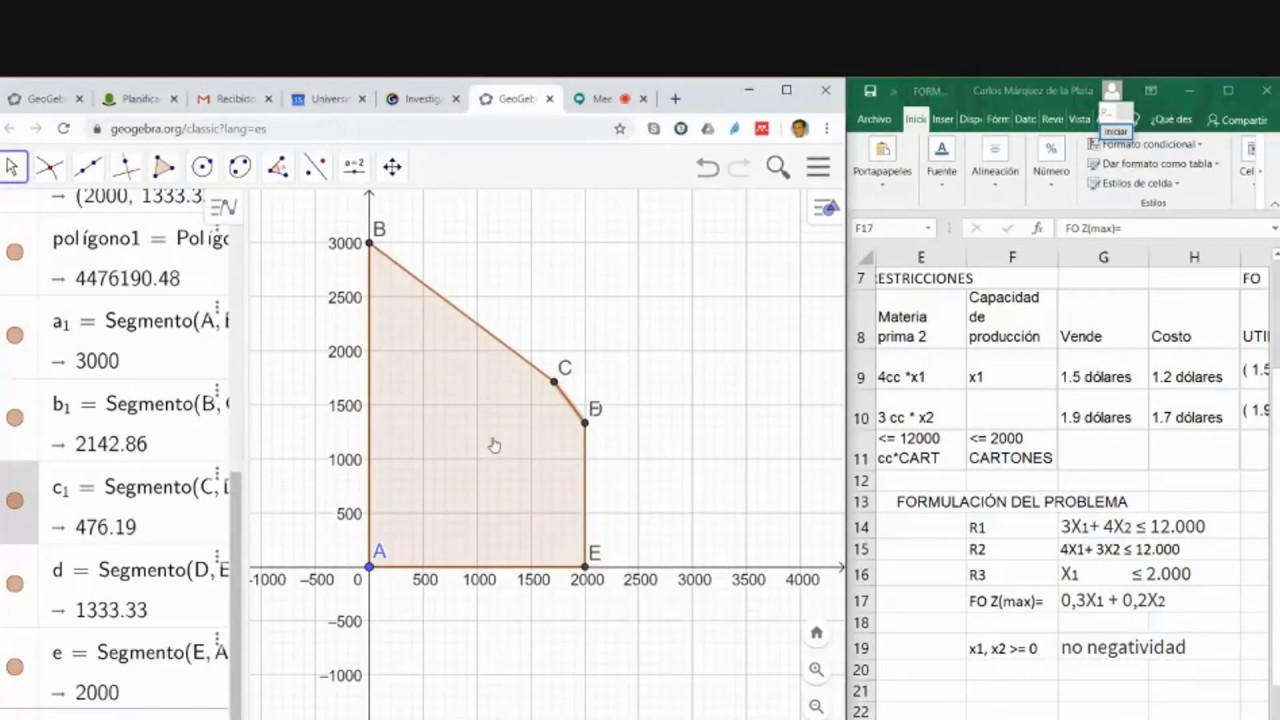Viewport: 1280px width, 720px height.
Task: Bookmark the page with the star icon
Action: pos(620,128)
